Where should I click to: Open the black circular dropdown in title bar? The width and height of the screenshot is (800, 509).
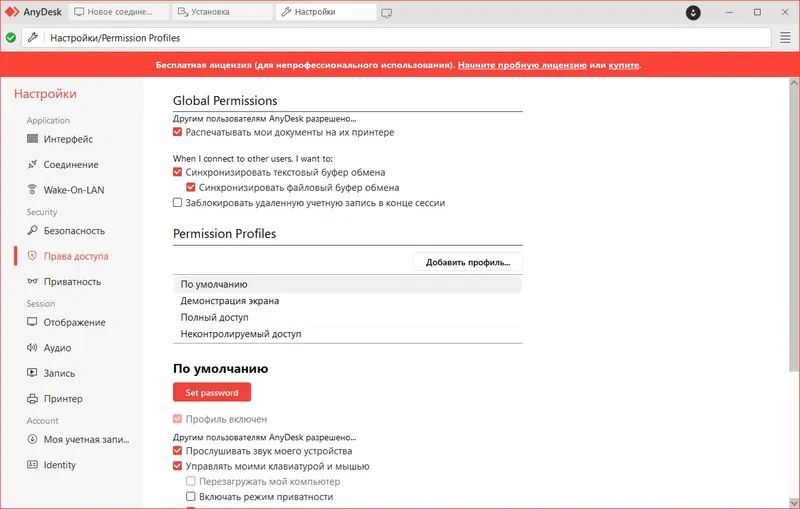(x=693, y=12)
